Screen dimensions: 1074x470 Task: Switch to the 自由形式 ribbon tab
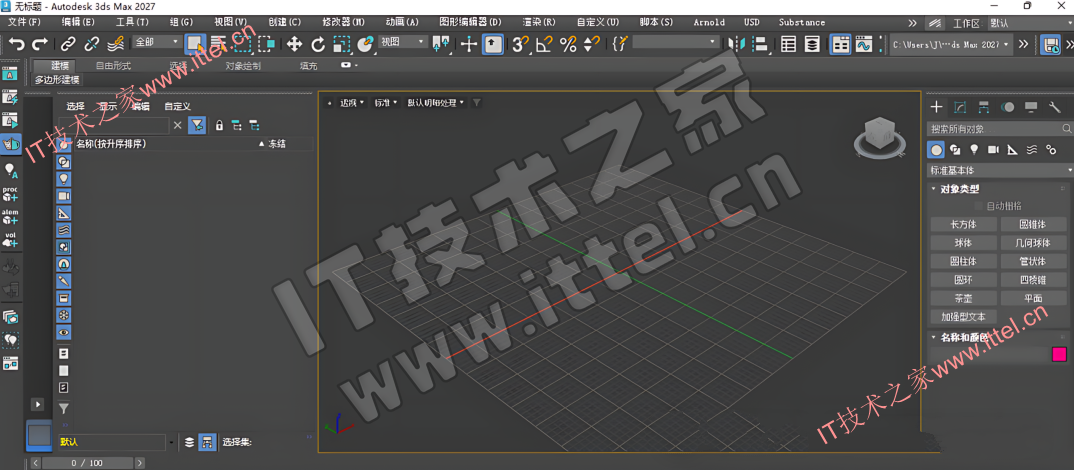point(112,66)
